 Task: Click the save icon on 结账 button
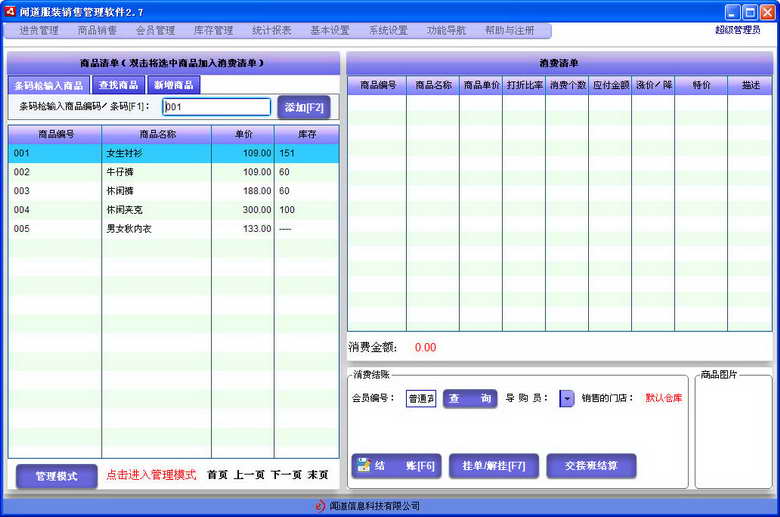tap(362, 466)
